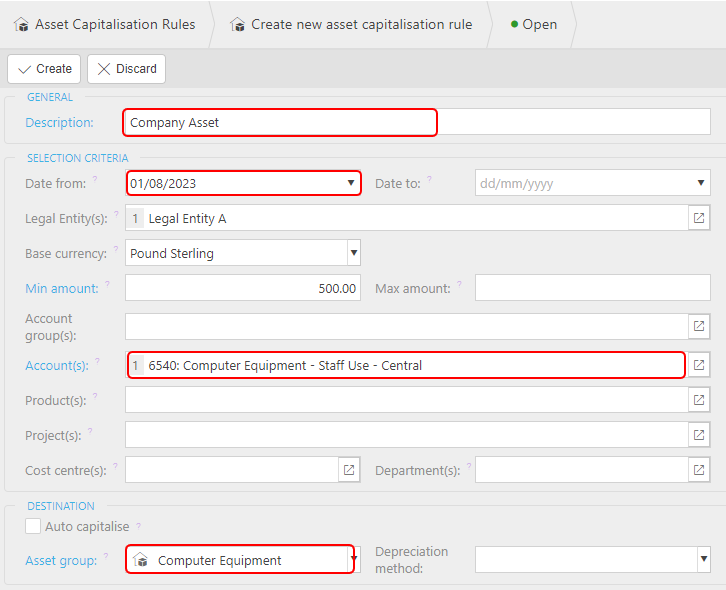Viewport: 726px width, 590px height.
Task: Click the Asset group help question mark
Action: point(106,555)
